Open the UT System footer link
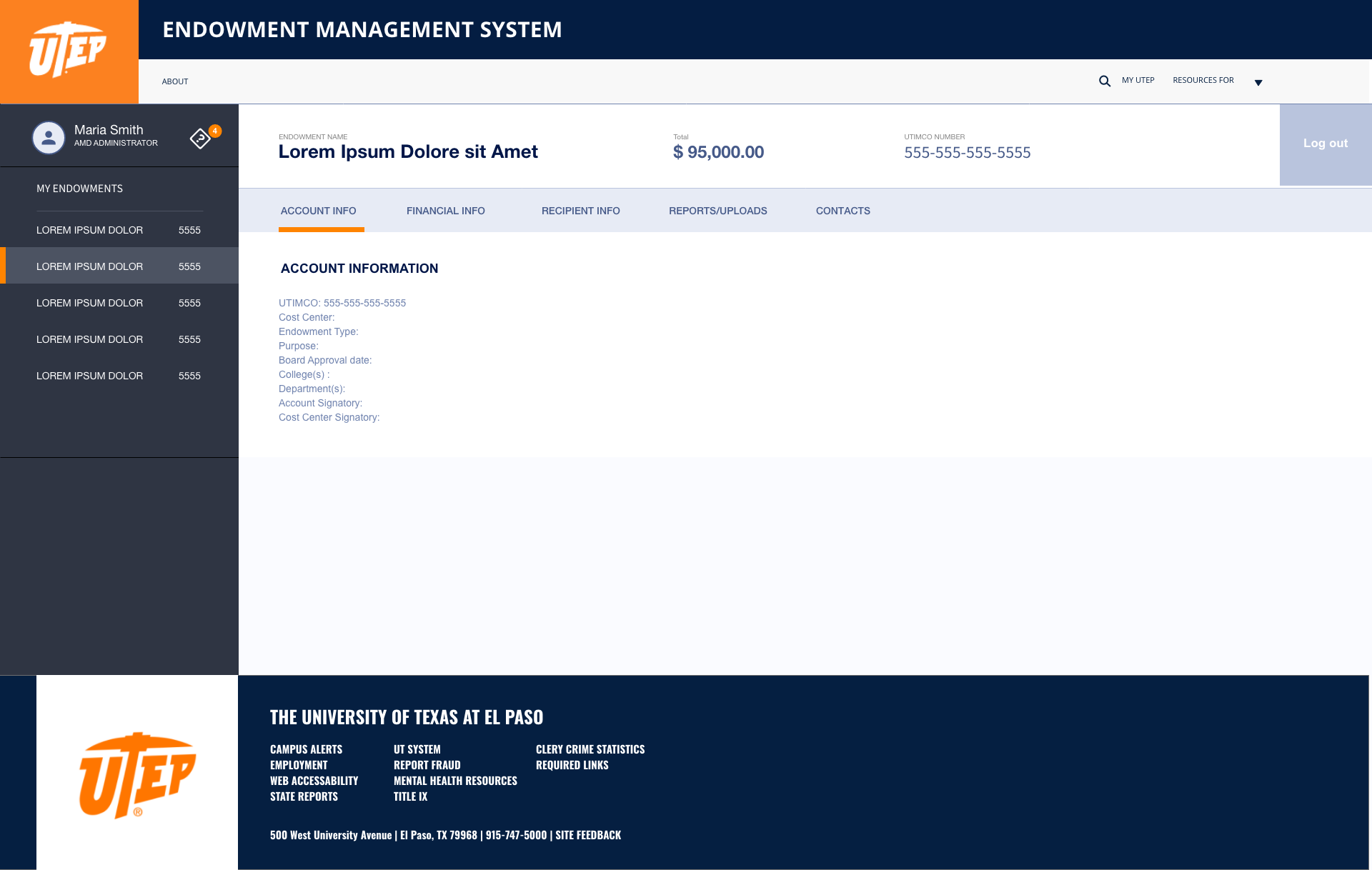Viewport: 1372px width, 870px height. (x=417, y=749)
